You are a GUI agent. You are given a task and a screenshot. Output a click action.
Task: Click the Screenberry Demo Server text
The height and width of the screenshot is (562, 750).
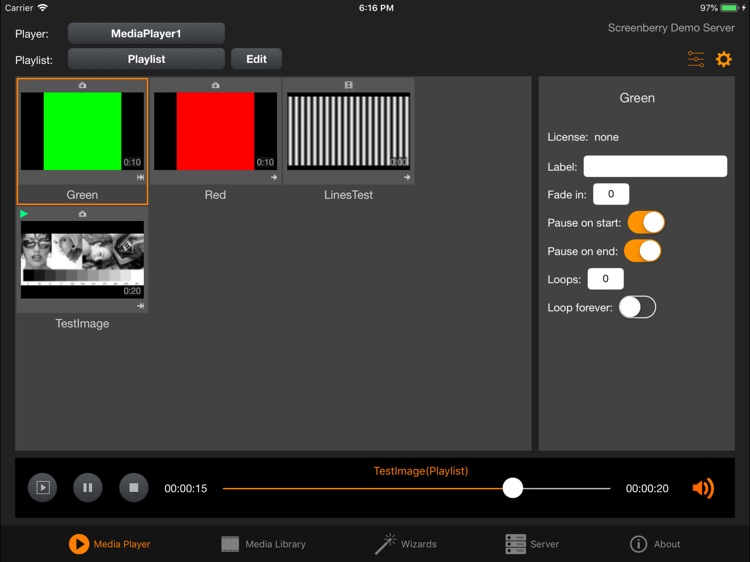(671, 28)
